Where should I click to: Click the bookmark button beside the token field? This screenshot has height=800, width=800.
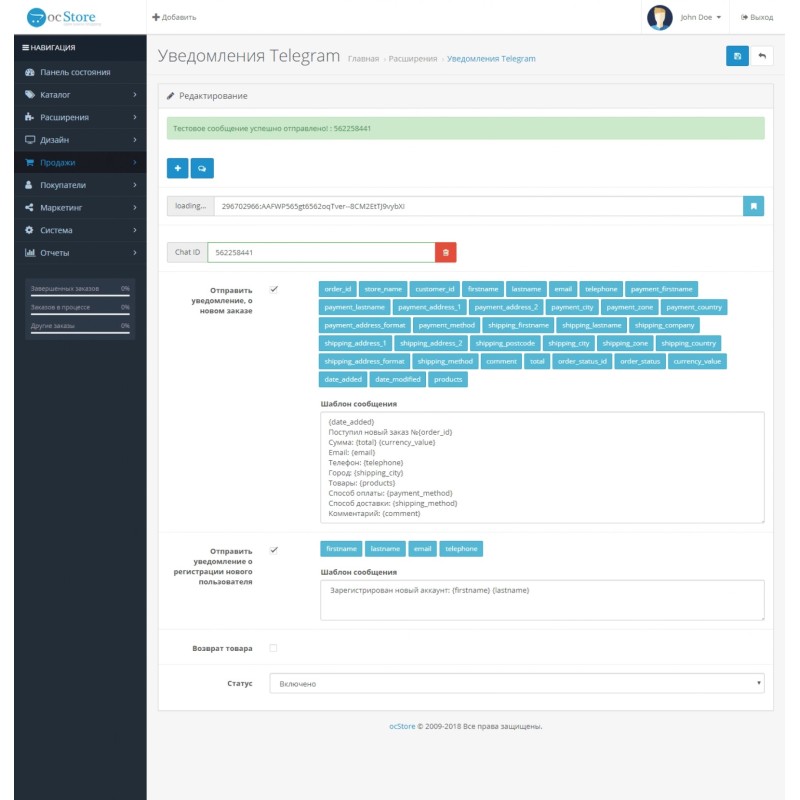coord(754,206)
